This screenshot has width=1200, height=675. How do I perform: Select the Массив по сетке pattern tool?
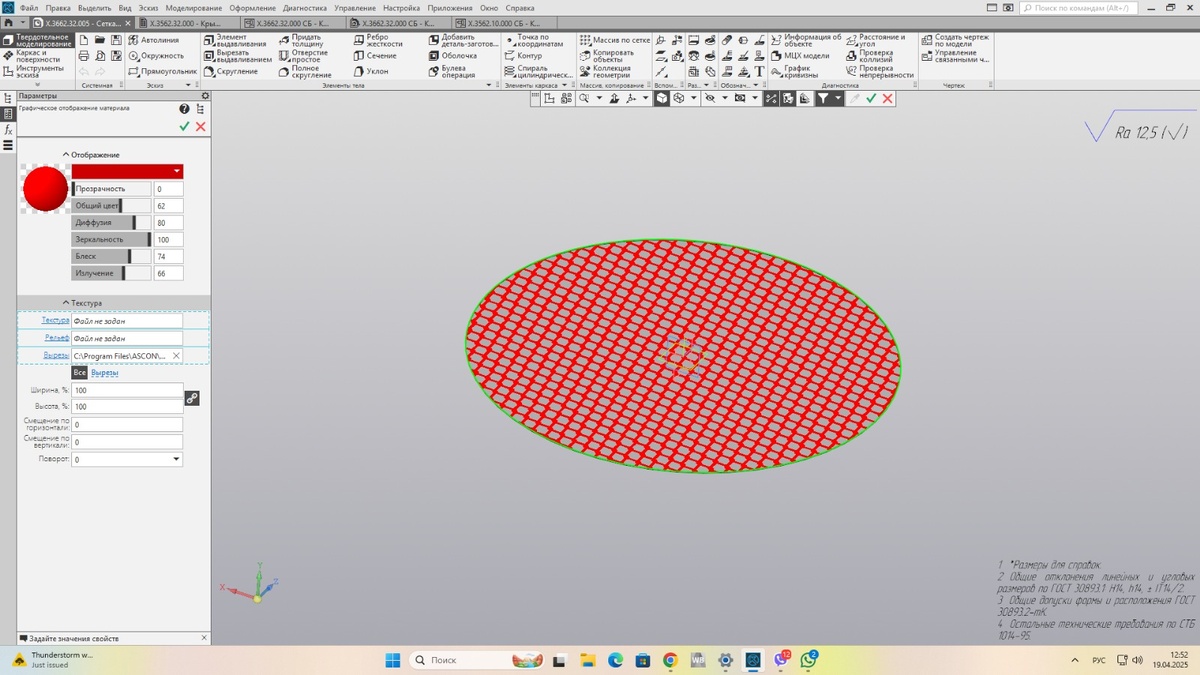click(x=615, y=40)
